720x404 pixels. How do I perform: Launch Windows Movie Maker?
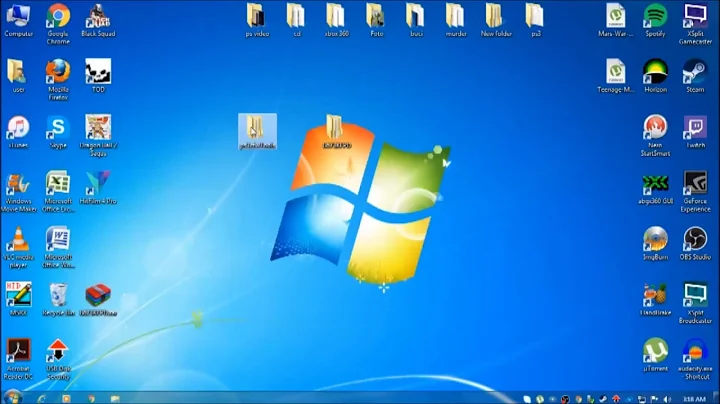click(18, 192)
